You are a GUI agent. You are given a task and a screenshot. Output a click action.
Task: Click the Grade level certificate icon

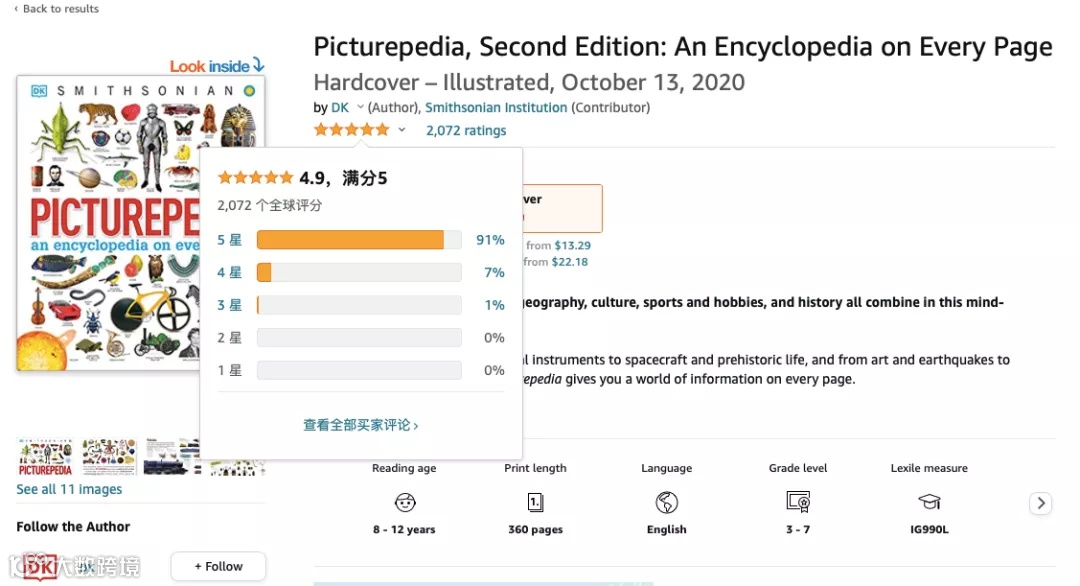point(797,502)
